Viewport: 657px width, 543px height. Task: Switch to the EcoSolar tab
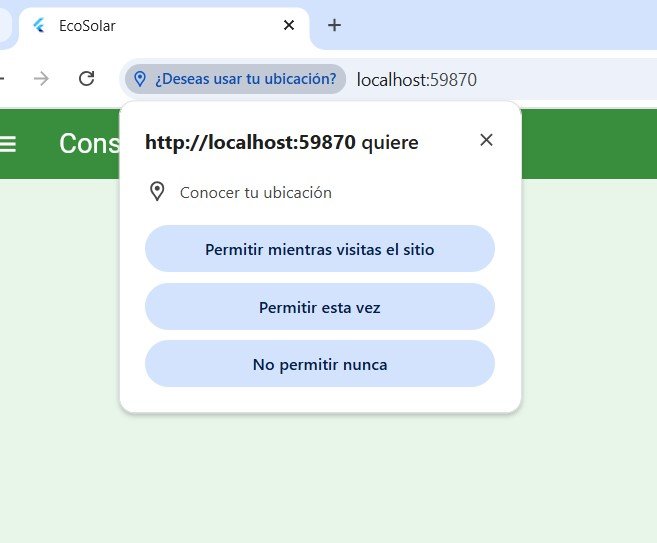pos(164,26)
